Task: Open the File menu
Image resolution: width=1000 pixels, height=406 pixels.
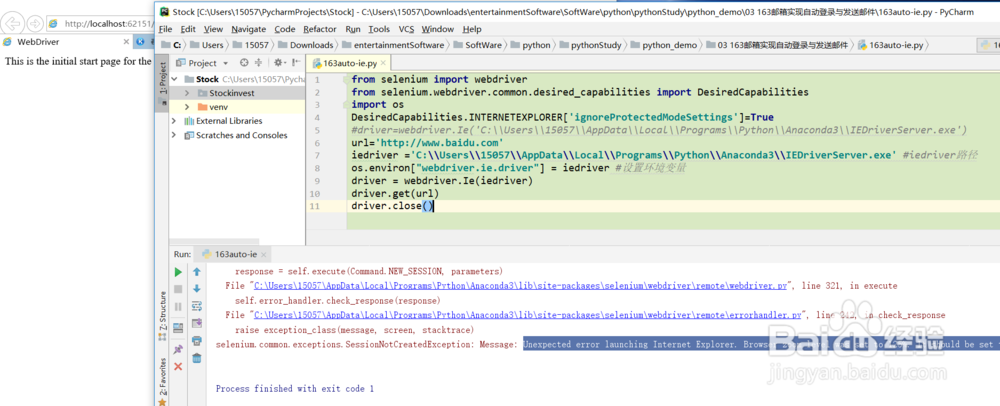Action: tap(165, 29)
